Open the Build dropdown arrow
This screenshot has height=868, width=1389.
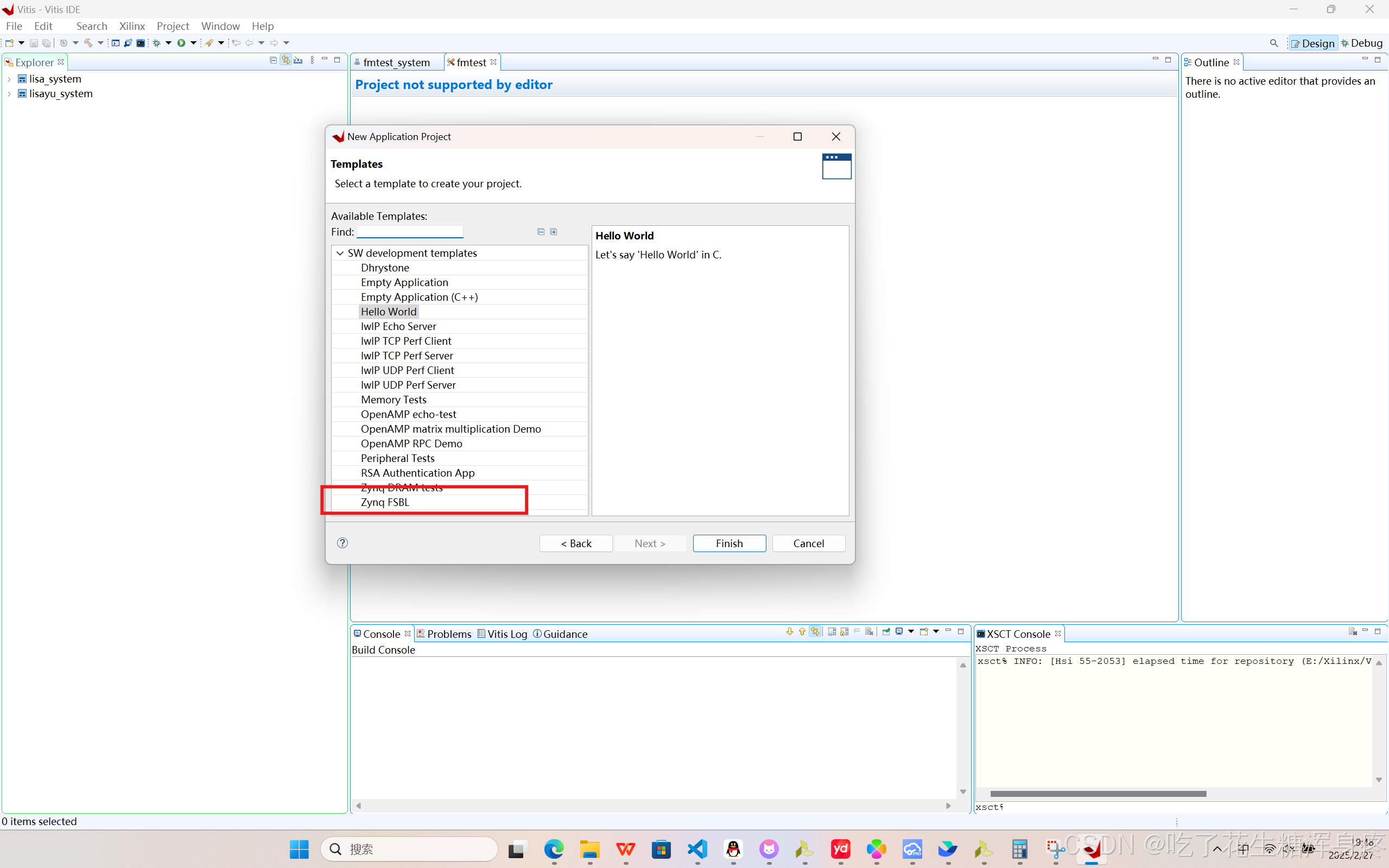[100, 43]
